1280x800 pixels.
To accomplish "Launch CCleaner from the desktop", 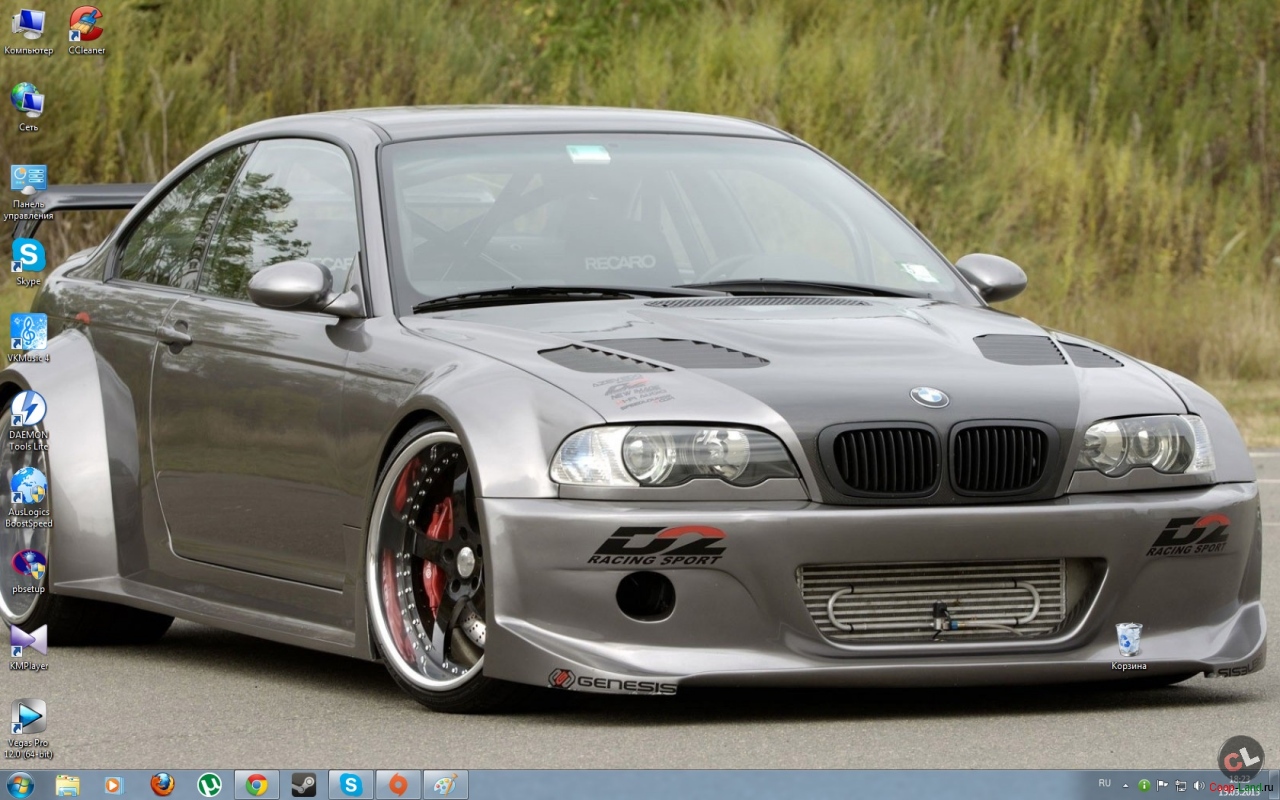I will tap(86, 31).
